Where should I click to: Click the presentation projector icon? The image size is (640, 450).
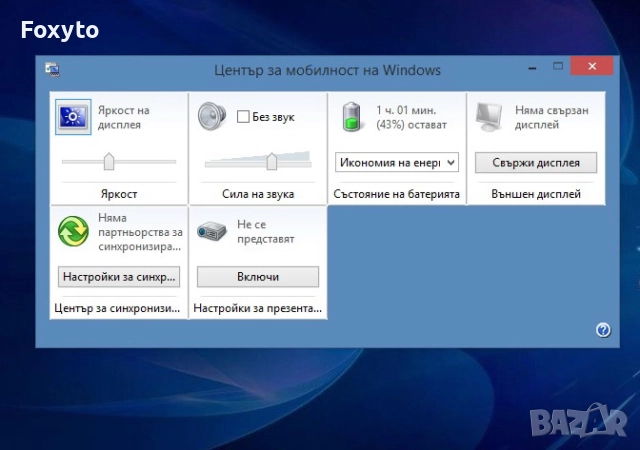pos(212,231)
